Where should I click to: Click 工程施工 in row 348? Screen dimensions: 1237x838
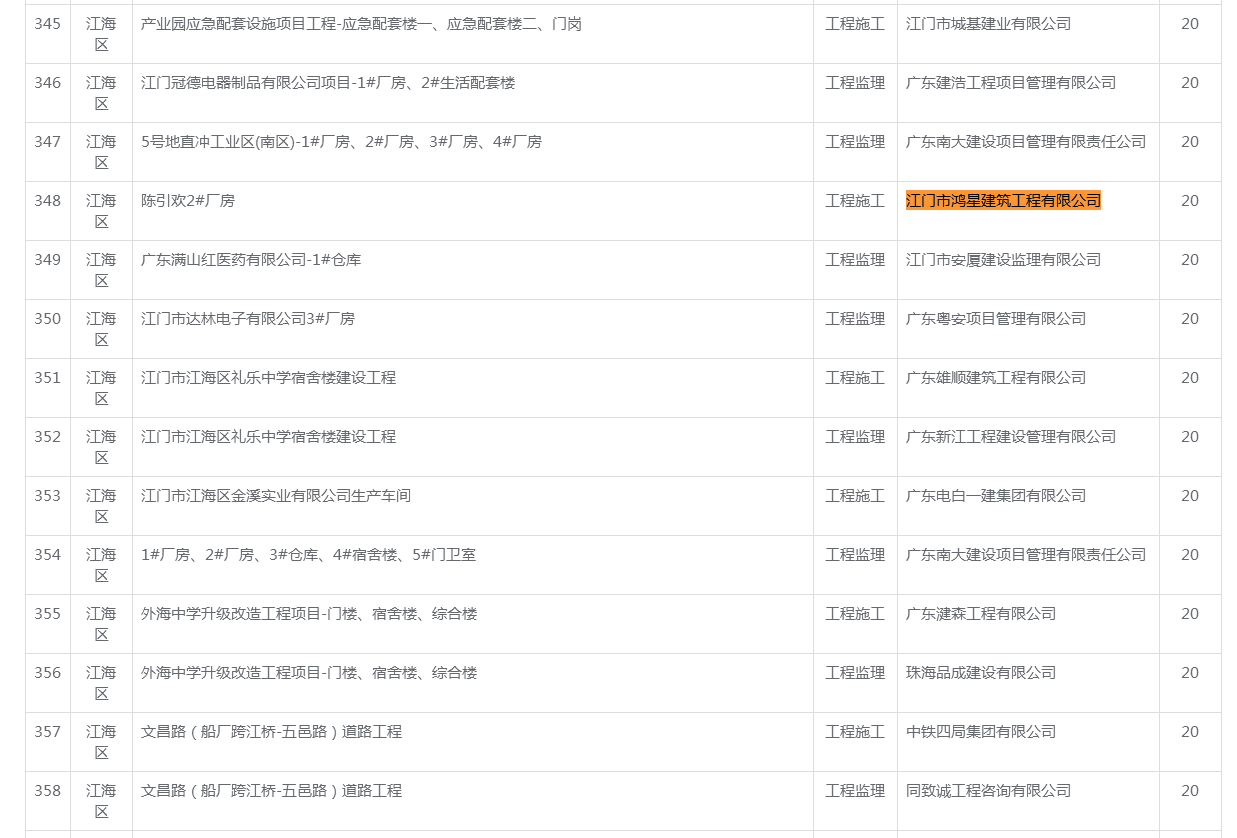[x=855, y=201]
